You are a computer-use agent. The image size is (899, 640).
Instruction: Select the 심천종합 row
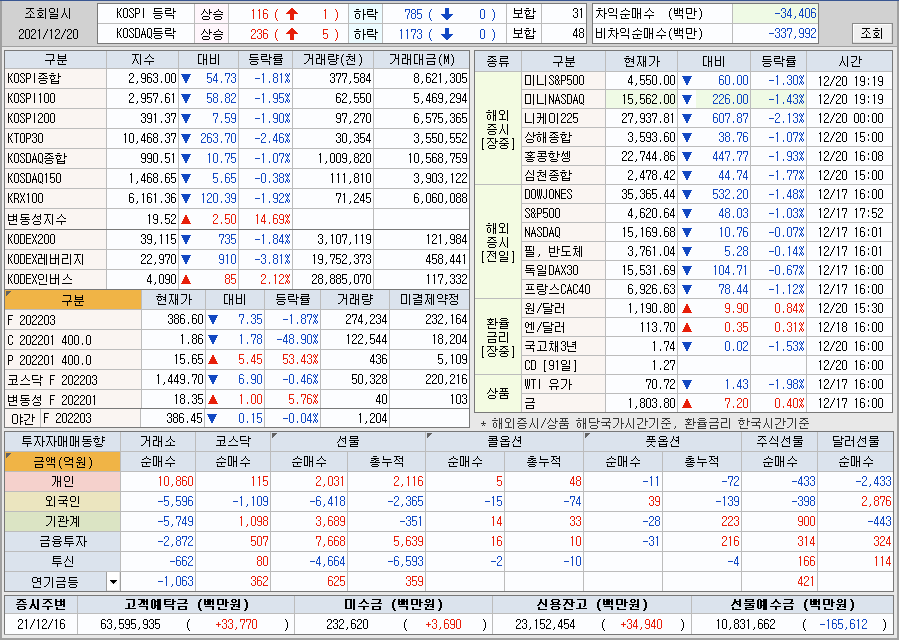707,175
